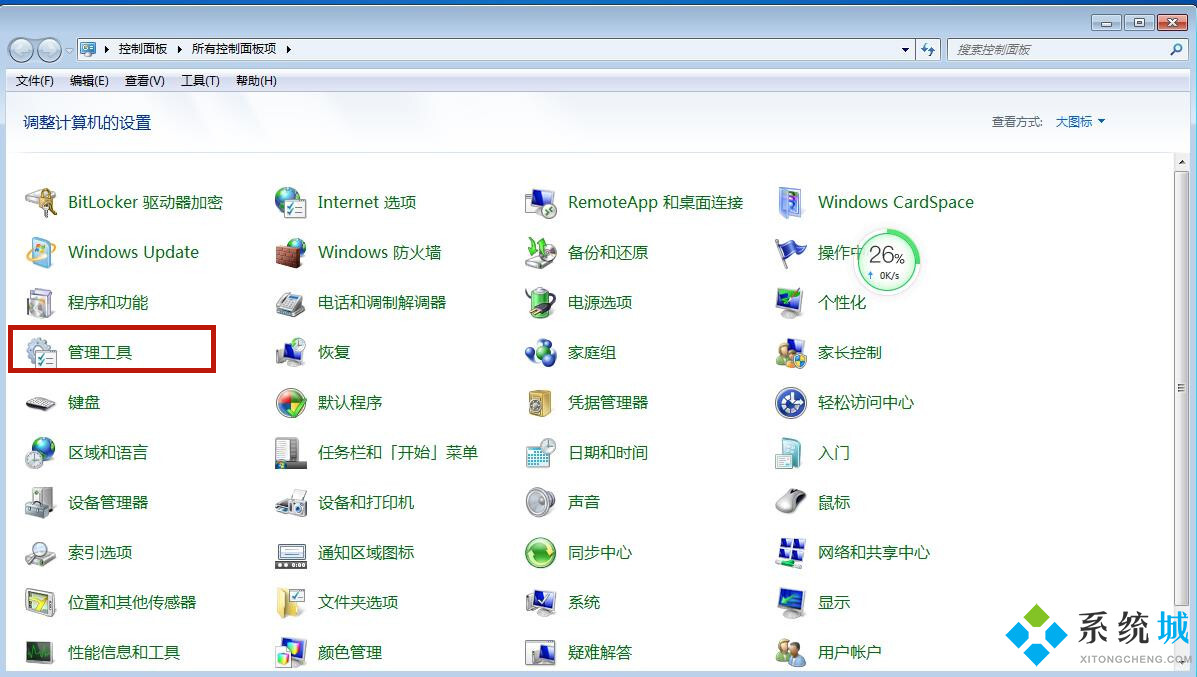Open the 入门 link

pyautogui.click(x=834, y=453)
